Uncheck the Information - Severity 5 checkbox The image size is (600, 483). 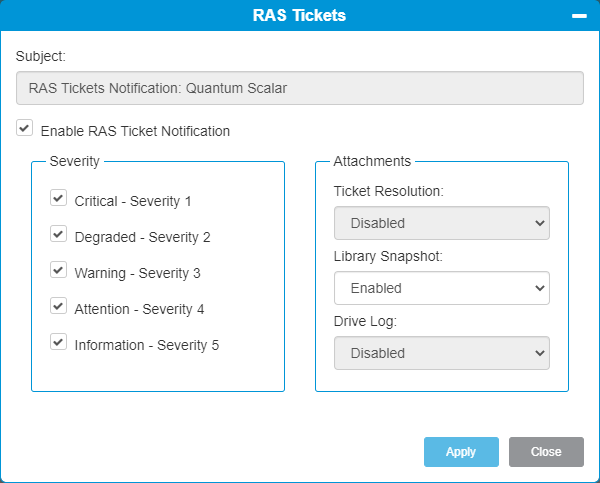click(58, 342)
